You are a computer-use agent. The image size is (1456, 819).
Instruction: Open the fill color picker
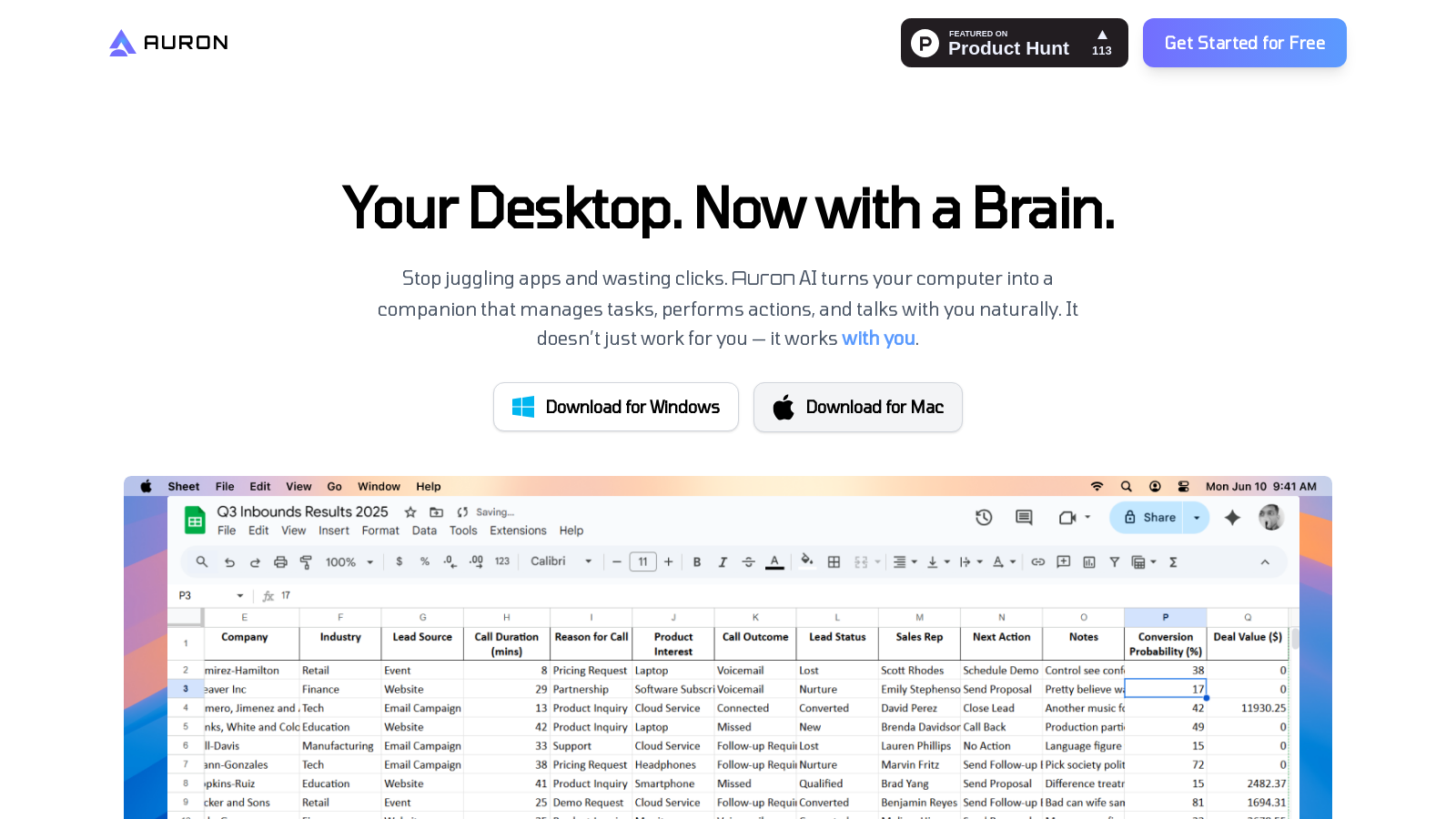coord(806,561)
